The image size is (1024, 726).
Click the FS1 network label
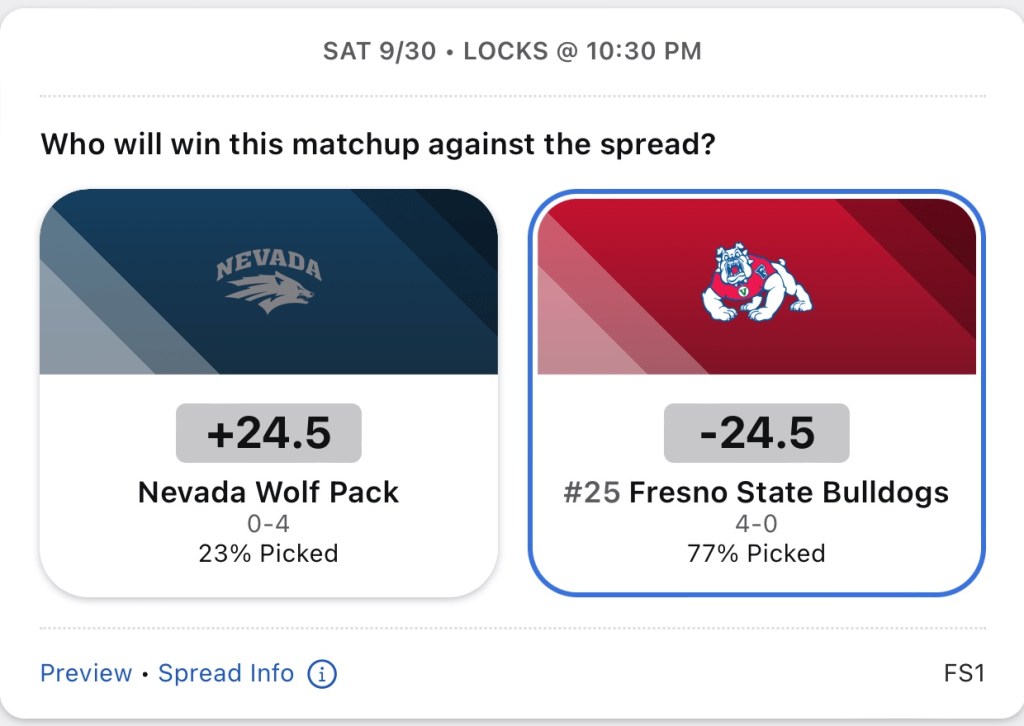click(x=964, y=674)
